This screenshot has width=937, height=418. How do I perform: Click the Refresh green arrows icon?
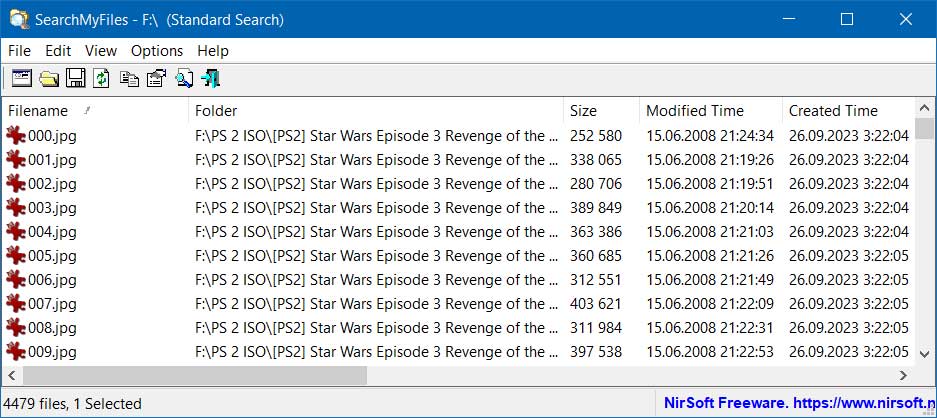point(102,78)
